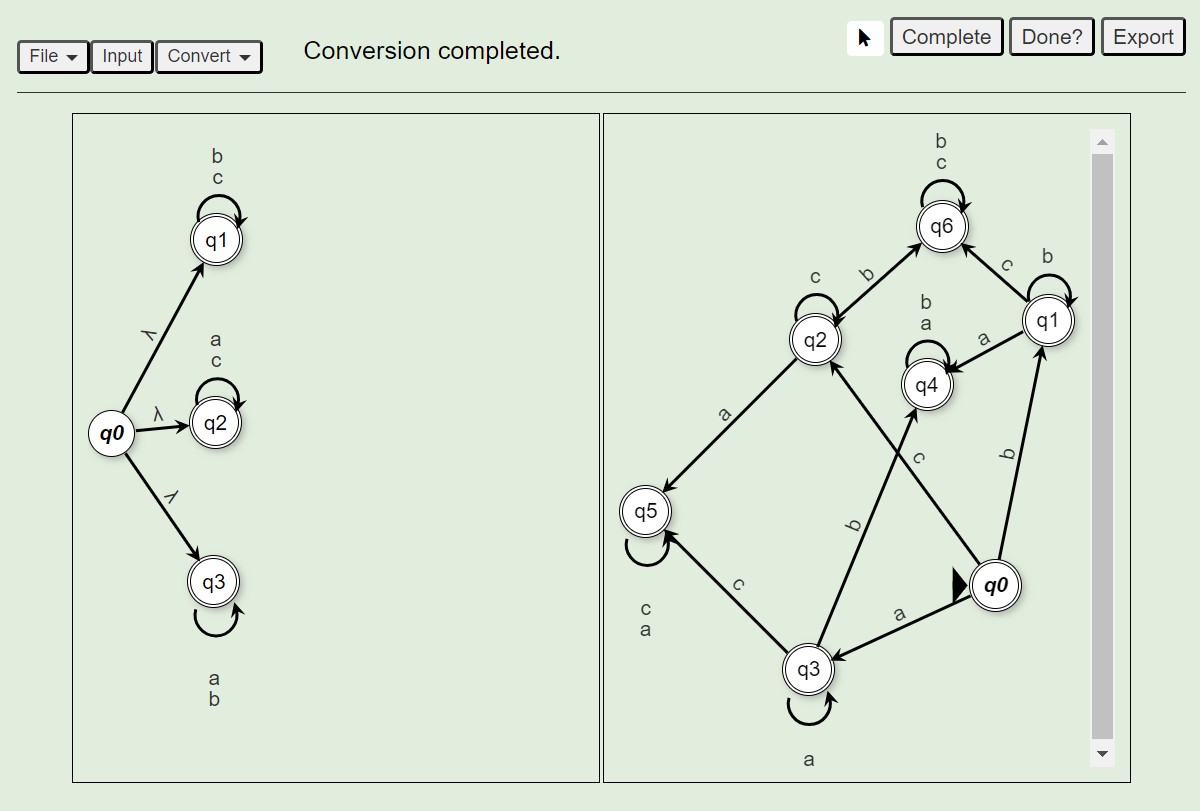The width and height of the screenshot is (1200, 811).
Task: Click the Complete button
Action: click(x=946, y=37)
